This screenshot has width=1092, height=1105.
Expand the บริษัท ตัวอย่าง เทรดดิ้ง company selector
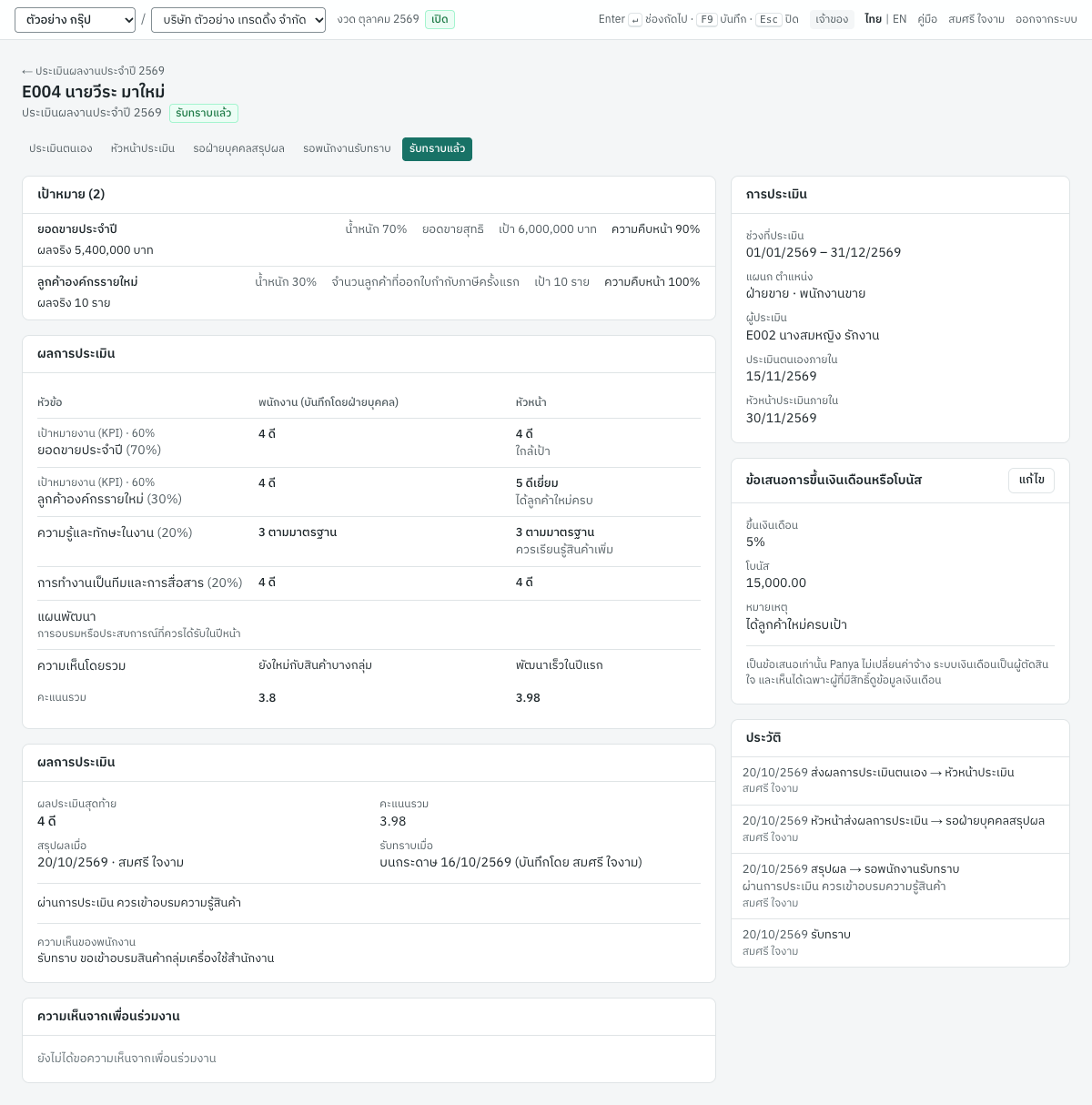(x=238, y=20)
